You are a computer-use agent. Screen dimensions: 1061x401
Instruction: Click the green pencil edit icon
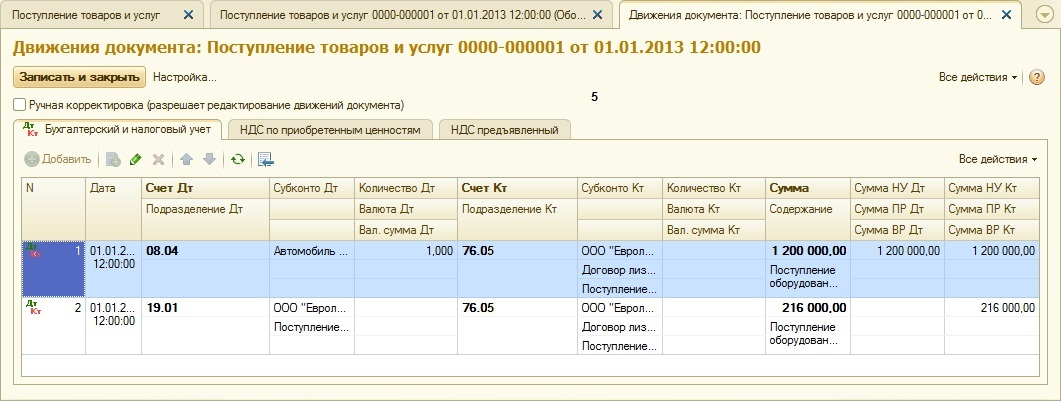[x=136, y=159]
